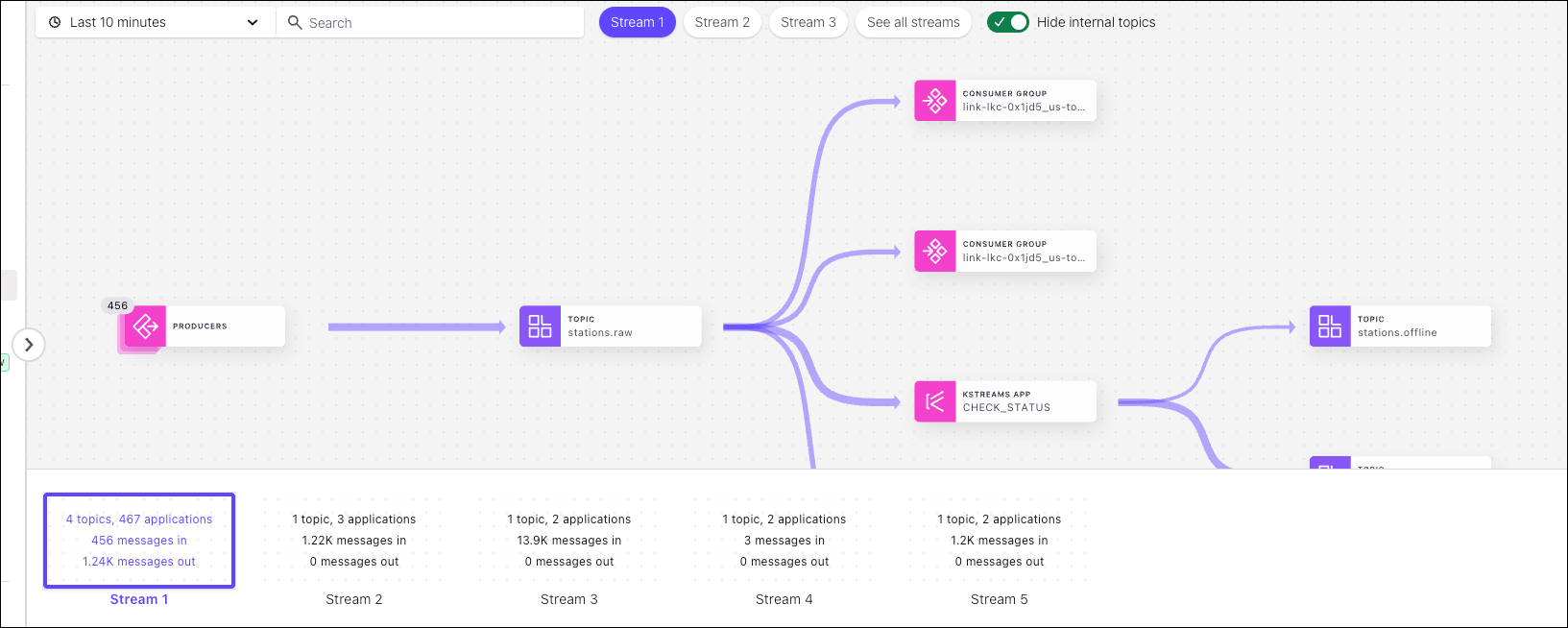Select the stations.raw topic icon
Image resolution: width=1568 pixels, height=628 pixels.
pos(540,326)
